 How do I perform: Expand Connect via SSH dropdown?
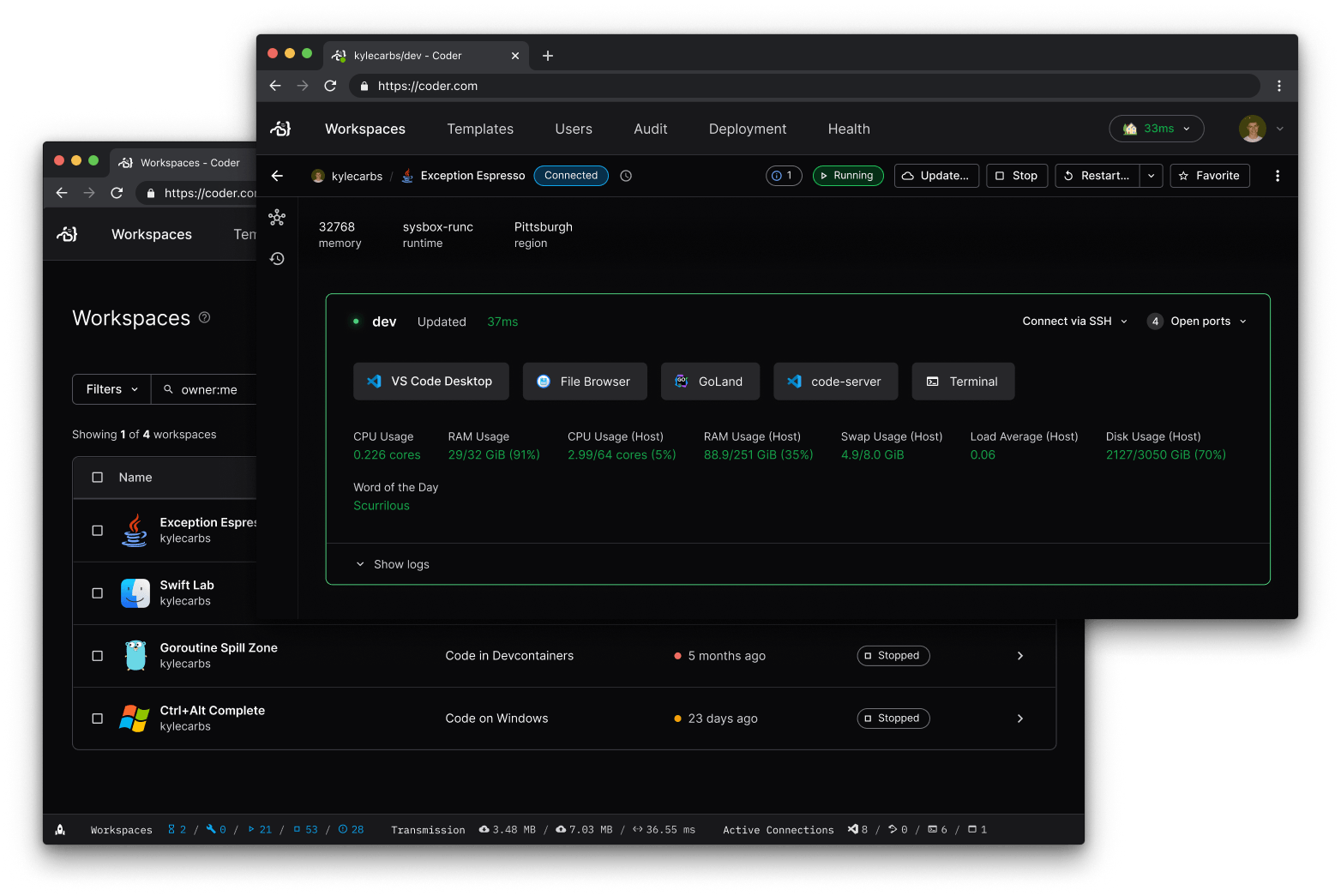[x=1075, y=322]
